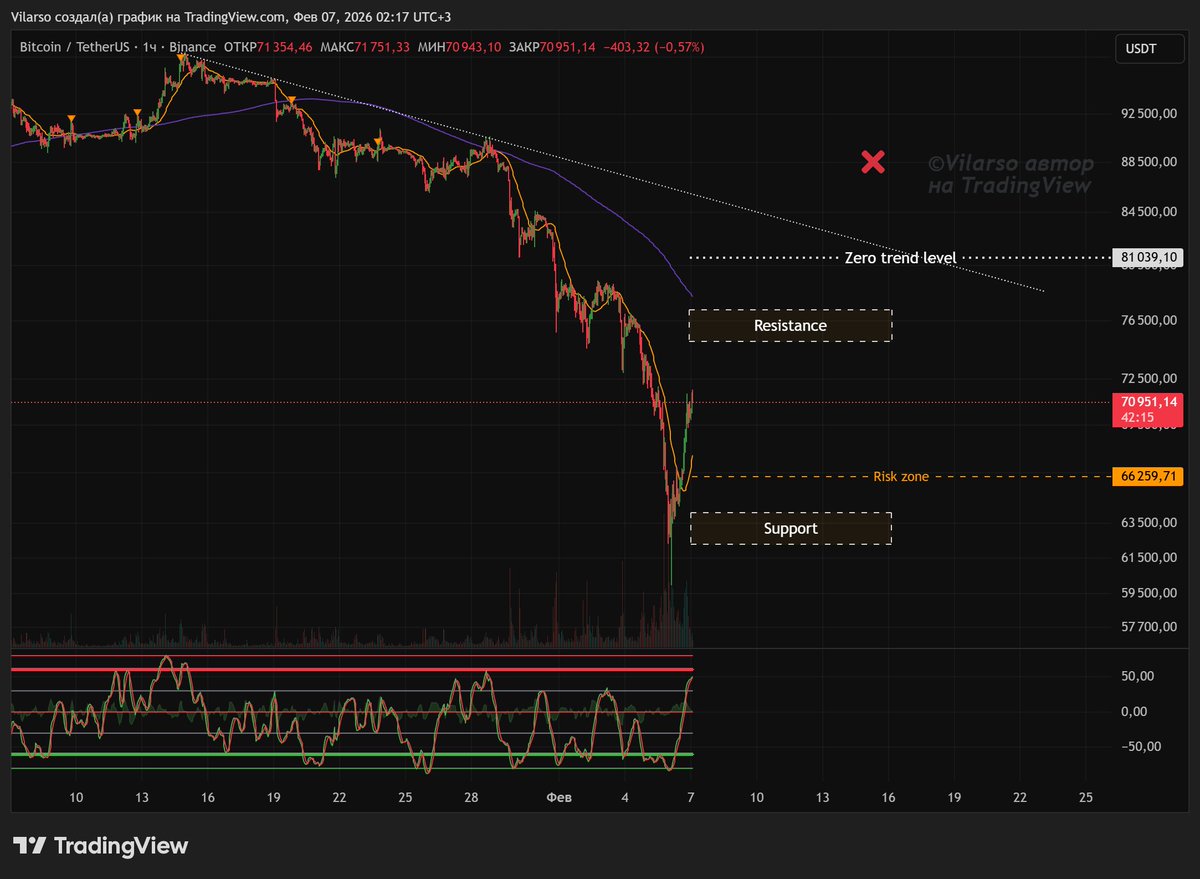Screen dimensions: 1200x879
Task: Click the 92 500,00 price axis label
Action: (x=1148, y=114)
